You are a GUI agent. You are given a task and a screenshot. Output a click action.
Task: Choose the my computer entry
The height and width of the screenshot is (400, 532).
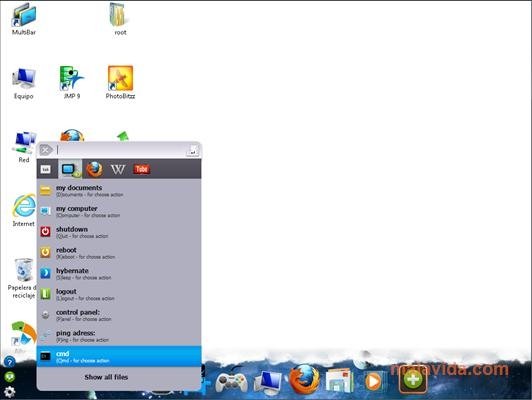pyautogui.click(x=119, y=211)
